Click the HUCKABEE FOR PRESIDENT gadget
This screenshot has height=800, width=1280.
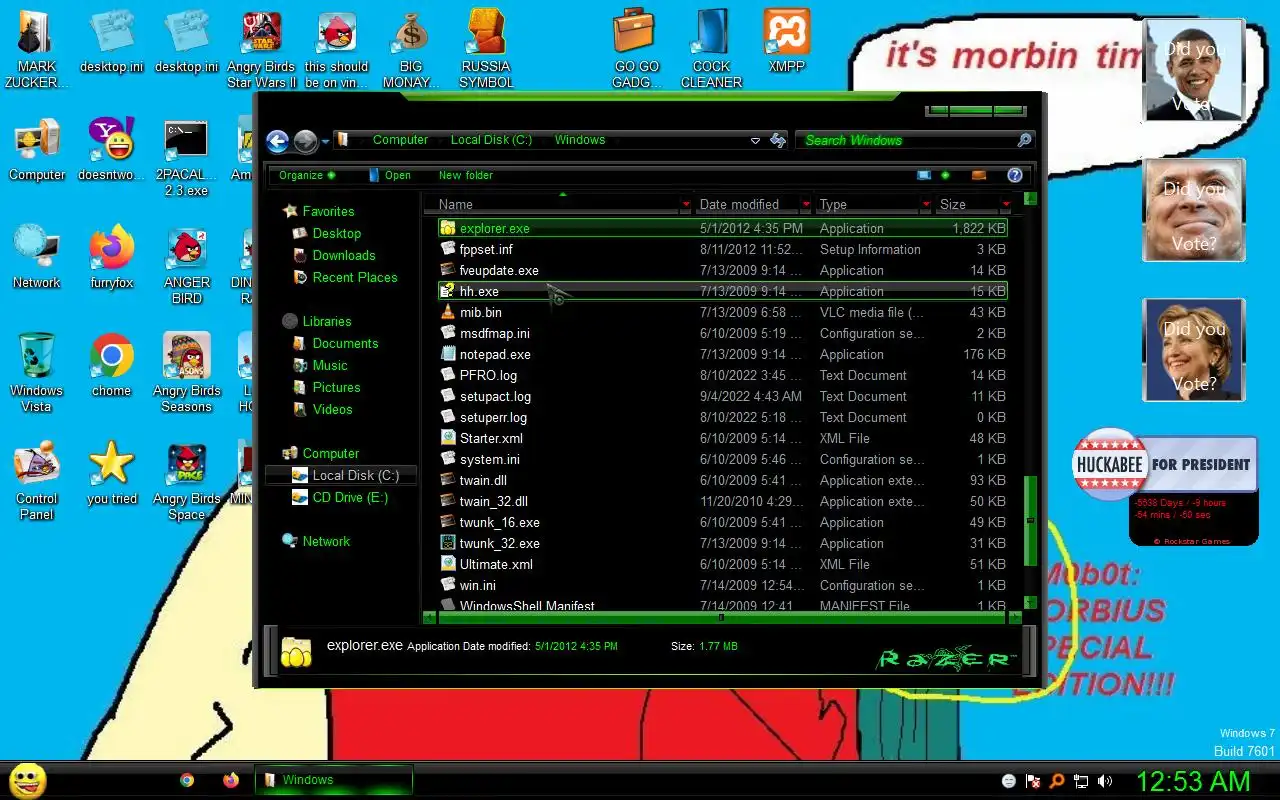1164,465
